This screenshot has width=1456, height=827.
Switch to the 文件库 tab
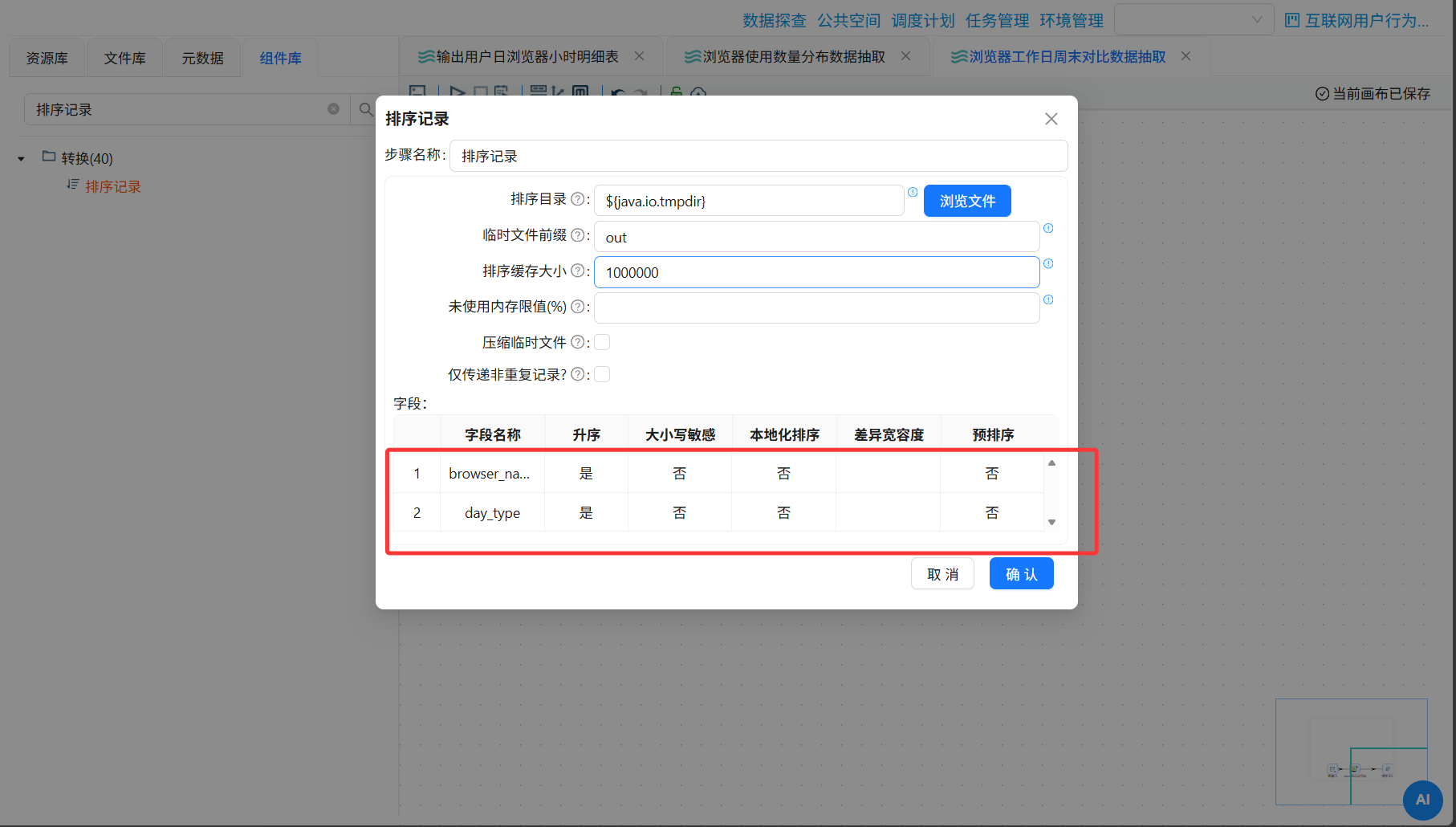pos(124,58)
